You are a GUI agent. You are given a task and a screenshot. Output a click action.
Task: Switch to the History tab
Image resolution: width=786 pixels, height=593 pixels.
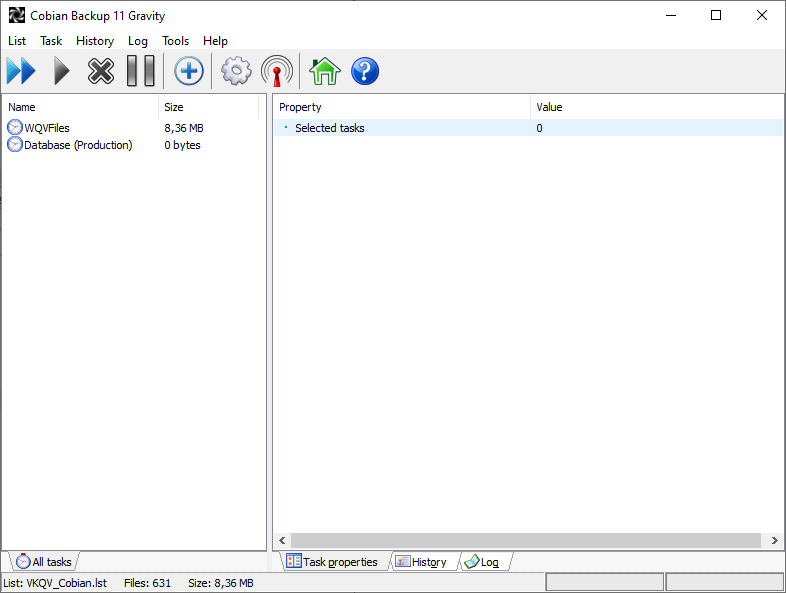pyautogui.click(x=421, y=562)
